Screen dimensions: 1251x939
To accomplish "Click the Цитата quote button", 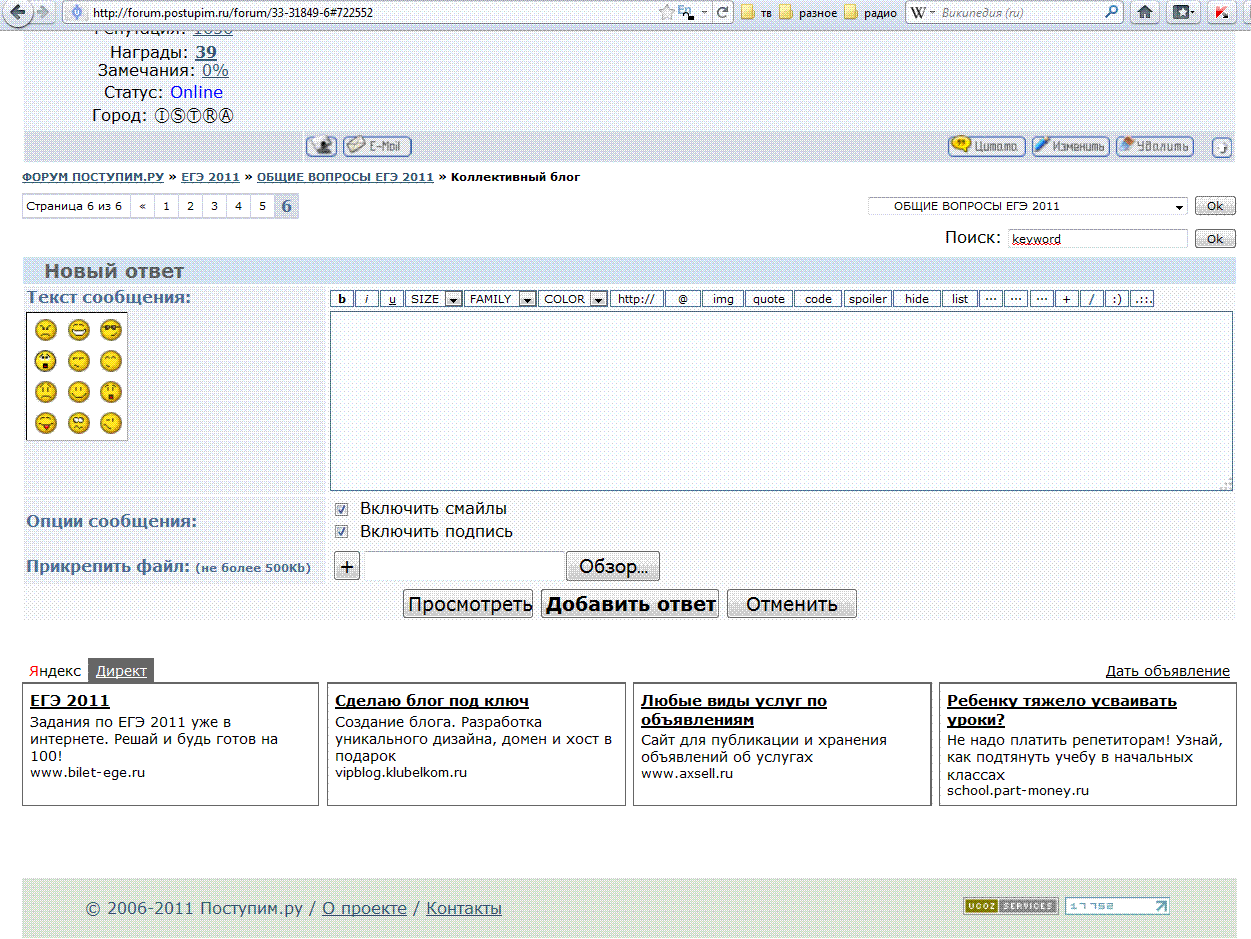I will pyautogui.click(x=986, y=146).
